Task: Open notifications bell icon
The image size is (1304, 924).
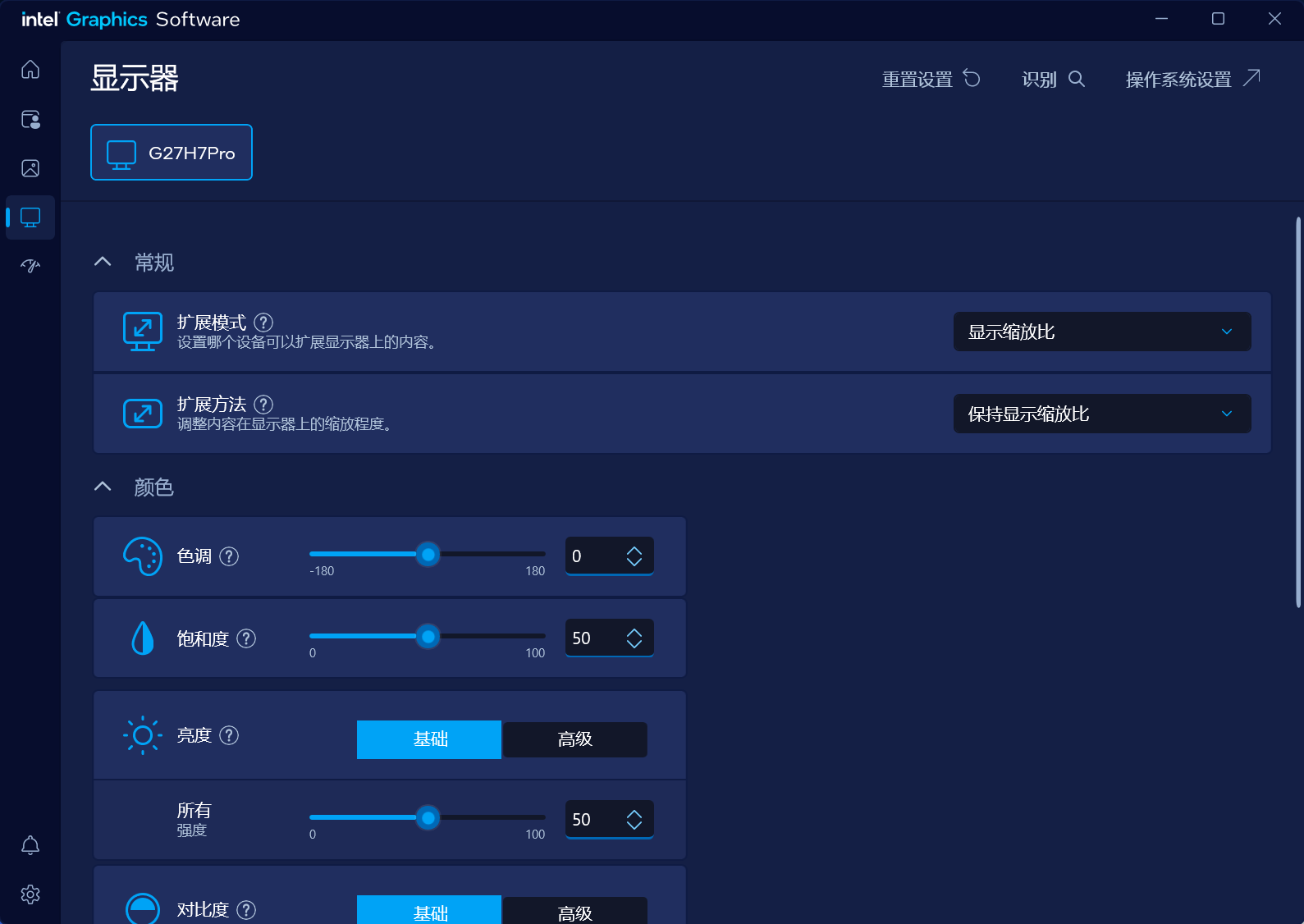Action: [30, 845]
